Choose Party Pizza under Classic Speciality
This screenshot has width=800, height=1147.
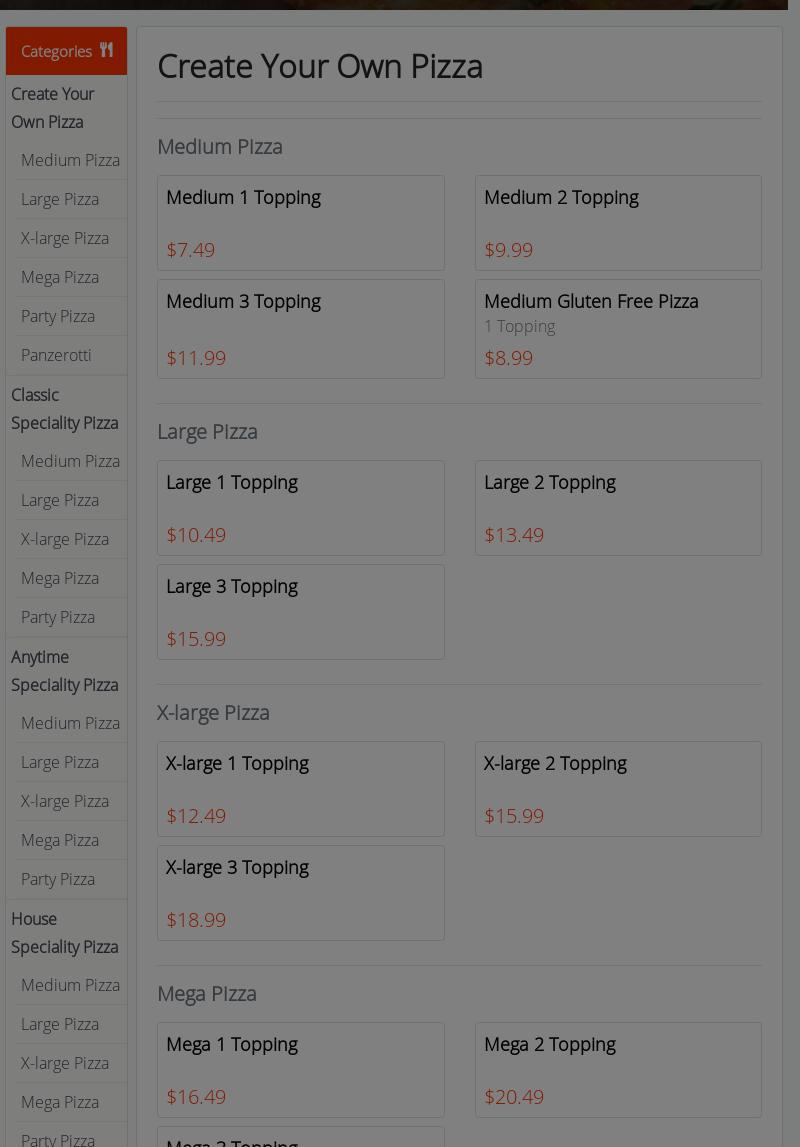tap(58, 617)
